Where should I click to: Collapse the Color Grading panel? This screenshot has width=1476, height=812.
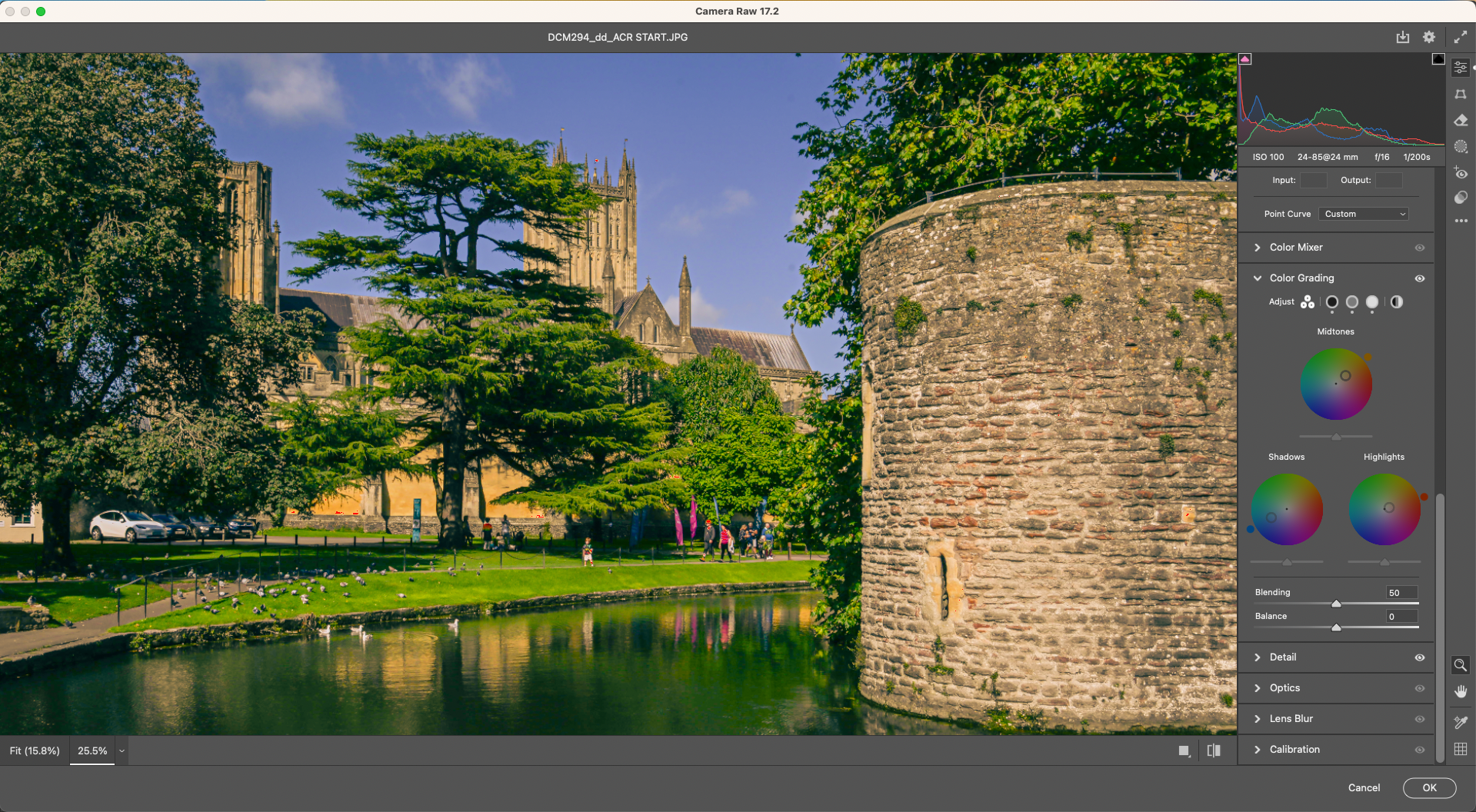pos(1258,278)
